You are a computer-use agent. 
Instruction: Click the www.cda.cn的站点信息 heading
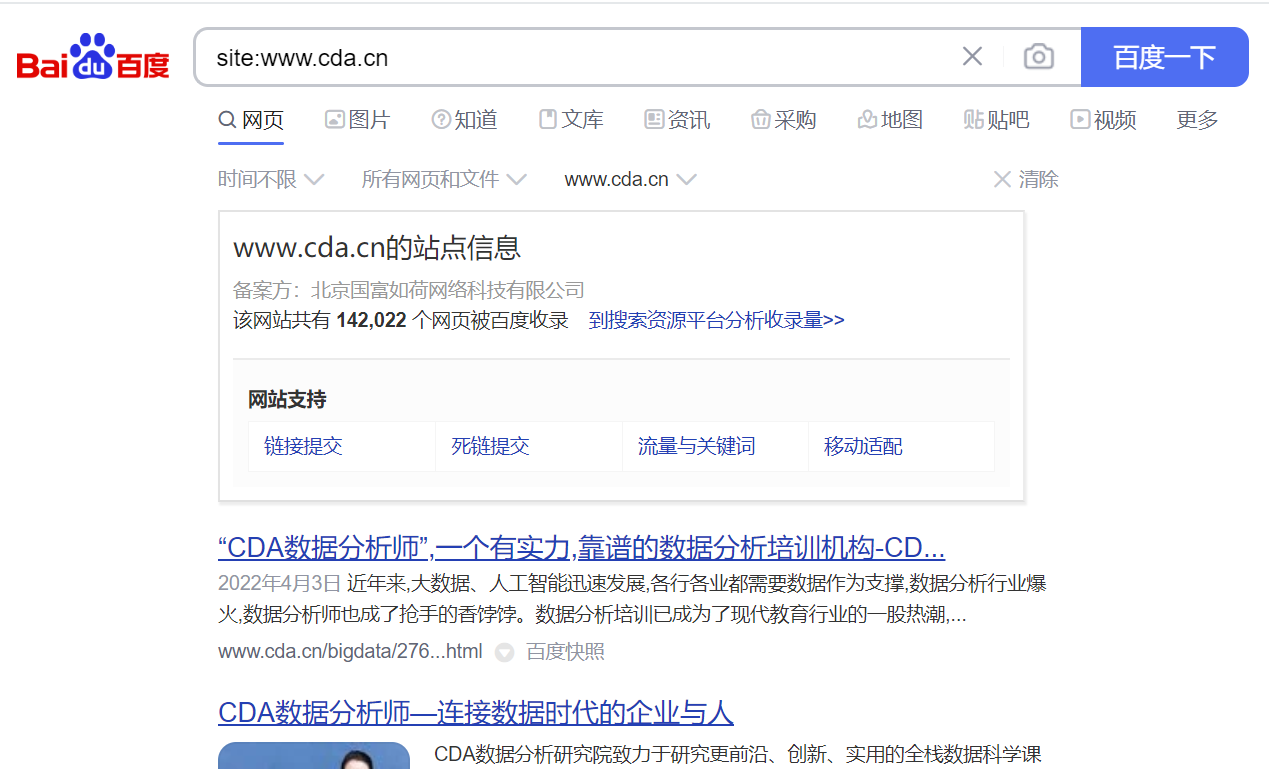[x=377, y=248]
